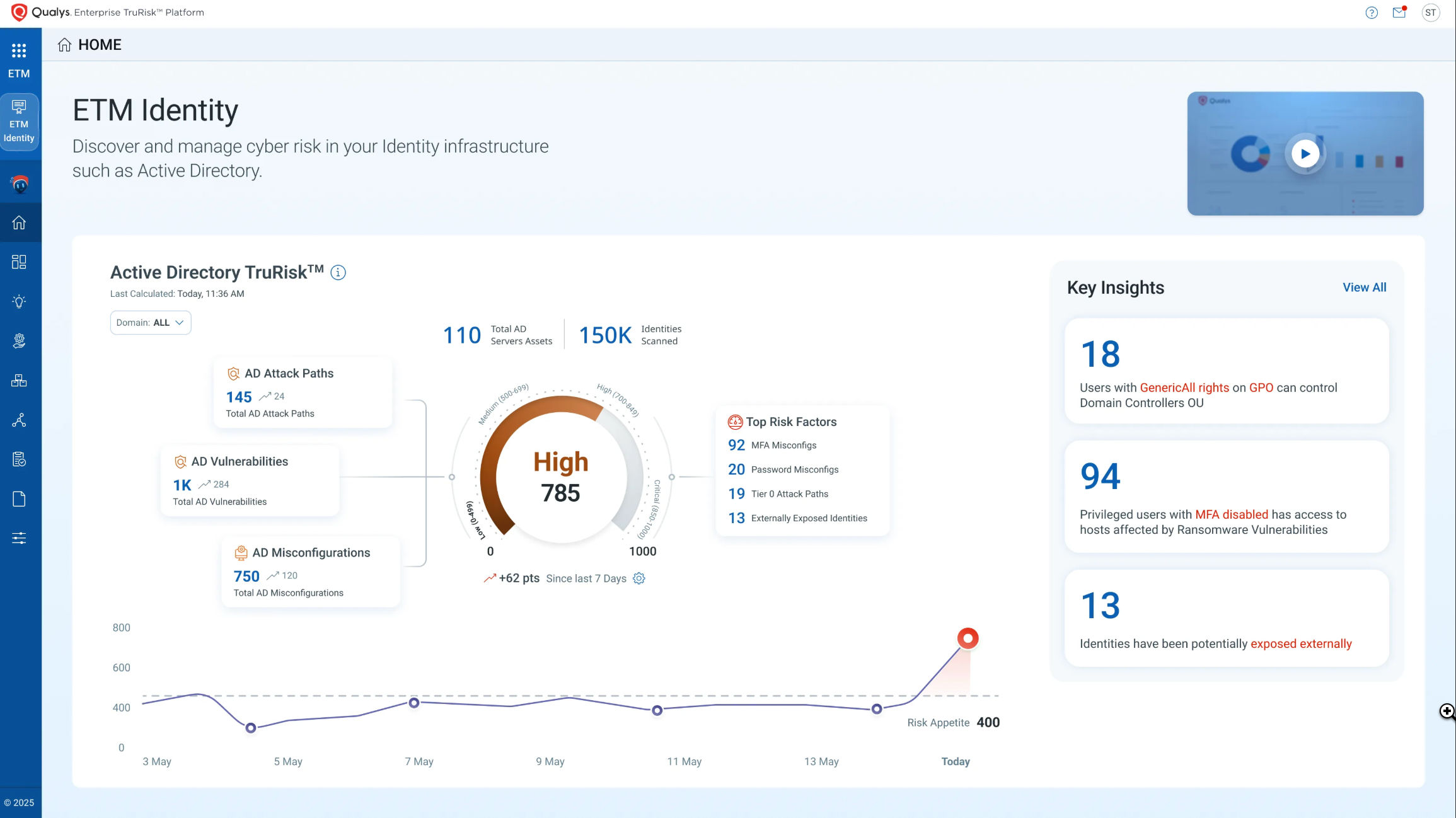Play the ETM Identity intro video
This screenshot has width=1456, height=818.
pos(1305,154)
